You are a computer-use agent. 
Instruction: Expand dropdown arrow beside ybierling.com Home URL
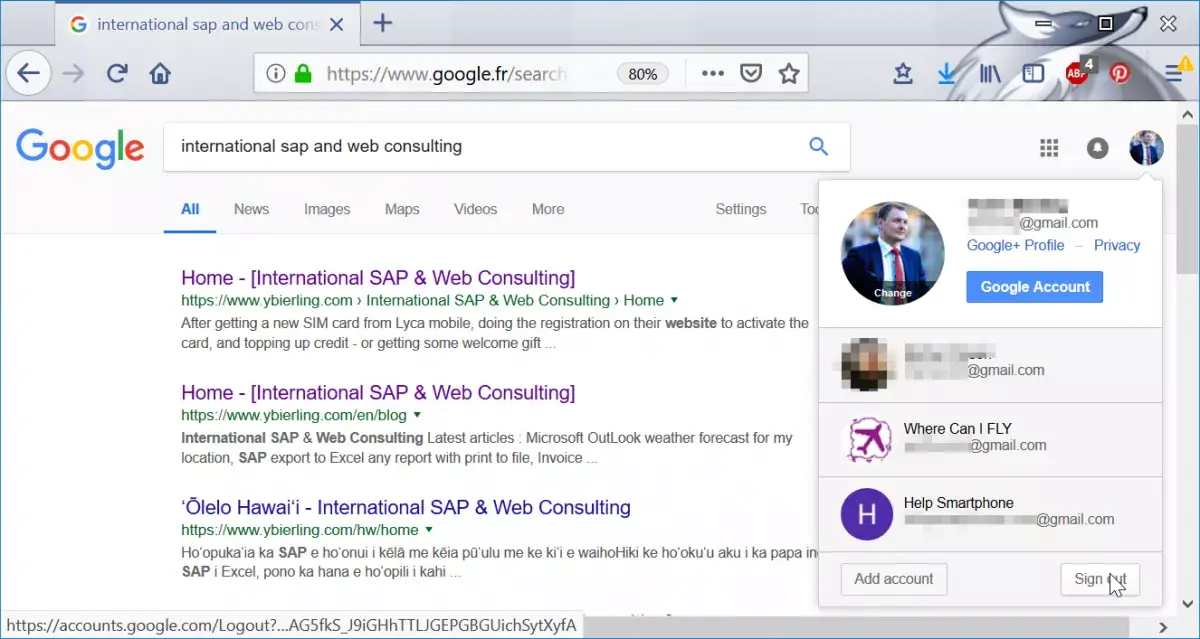click(x=674, y=300)
